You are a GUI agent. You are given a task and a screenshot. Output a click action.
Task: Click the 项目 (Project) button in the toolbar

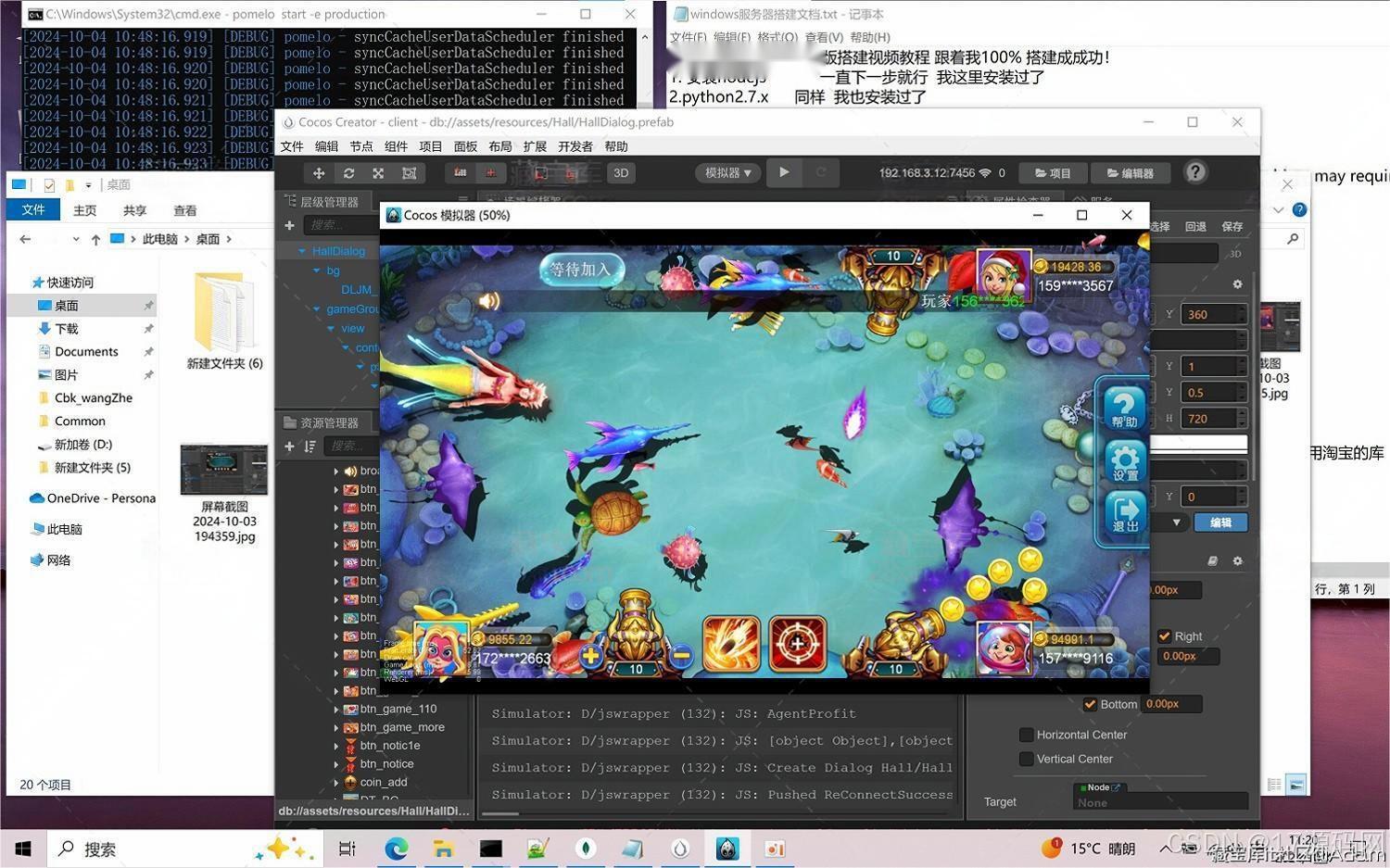[x=1053, y=172]
